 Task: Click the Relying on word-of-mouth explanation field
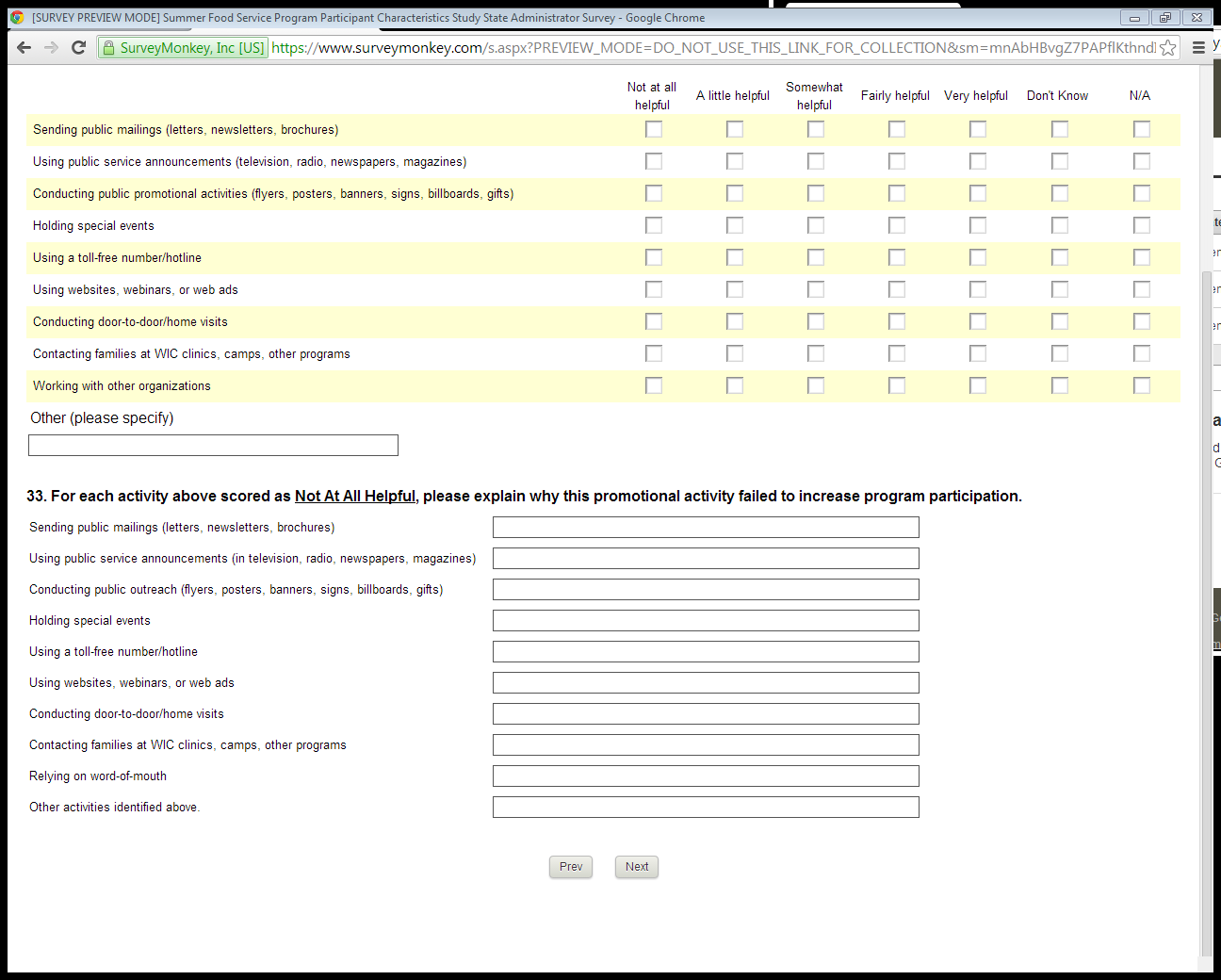[705, 776]
